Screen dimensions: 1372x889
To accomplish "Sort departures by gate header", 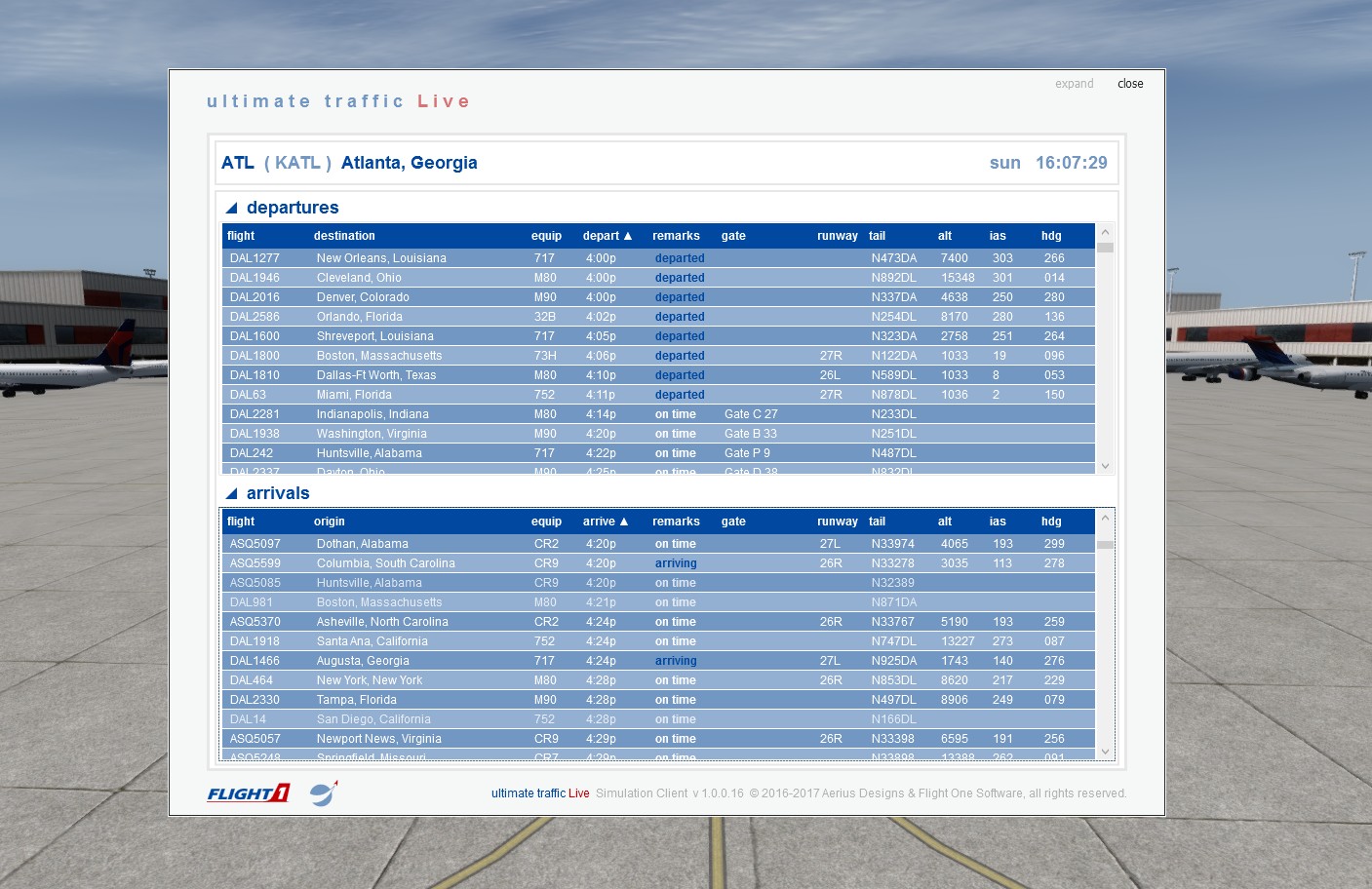I will pyautogui.click(x=733, y=236).
